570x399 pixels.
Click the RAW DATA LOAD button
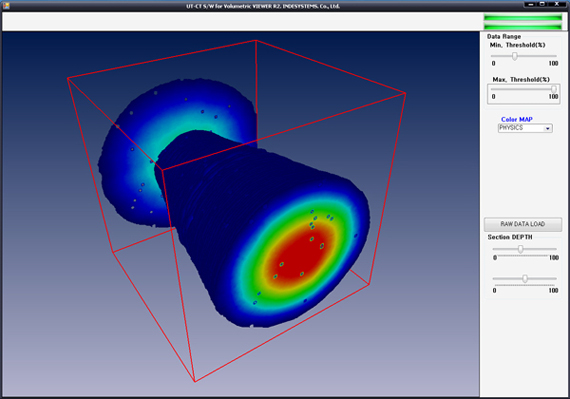click(523, 224)
